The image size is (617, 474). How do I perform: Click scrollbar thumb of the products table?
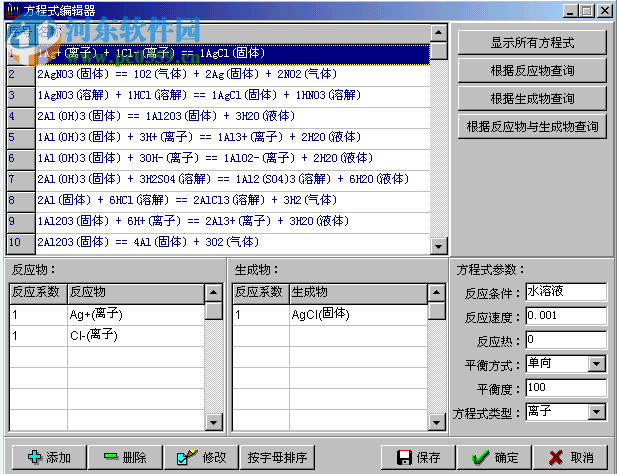(x=436, y=310)
